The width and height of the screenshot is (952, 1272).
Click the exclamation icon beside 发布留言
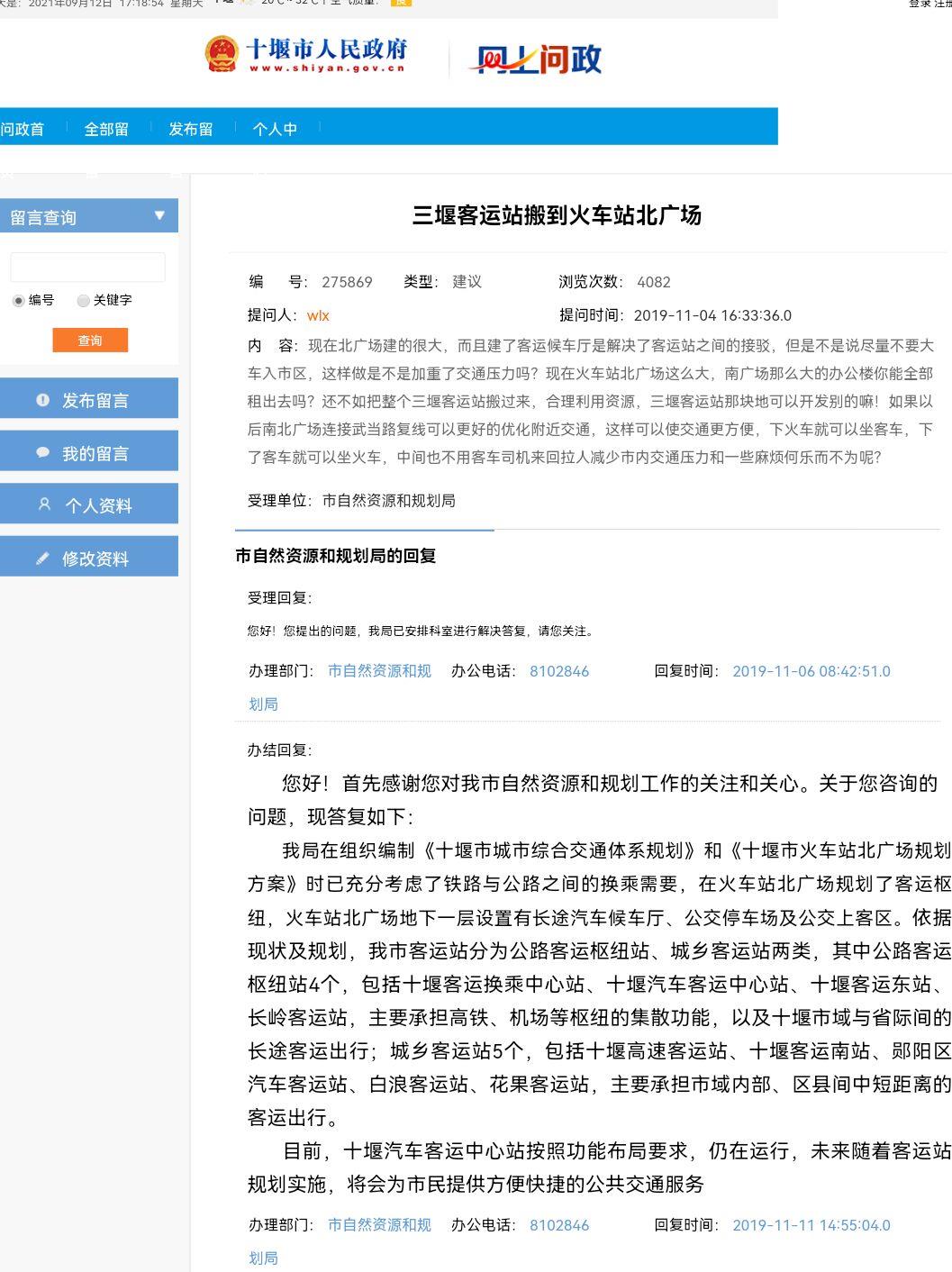42,400
